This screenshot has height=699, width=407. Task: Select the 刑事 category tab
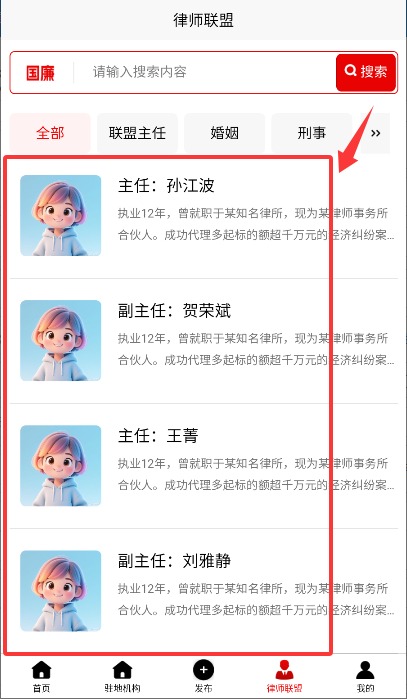click(x=312, y=133)
